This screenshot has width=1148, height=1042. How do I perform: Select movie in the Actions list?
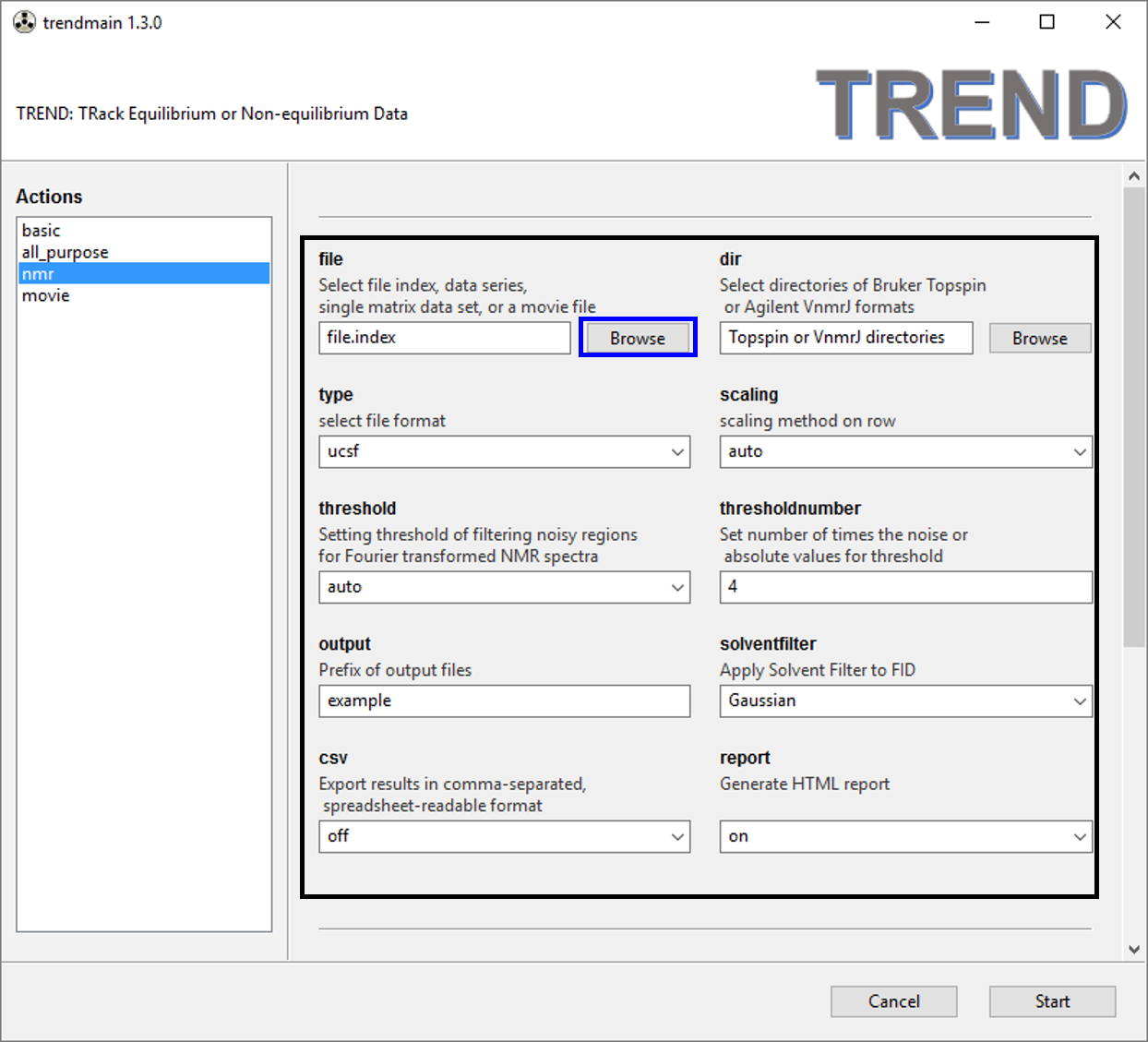[x=46, y=295]
